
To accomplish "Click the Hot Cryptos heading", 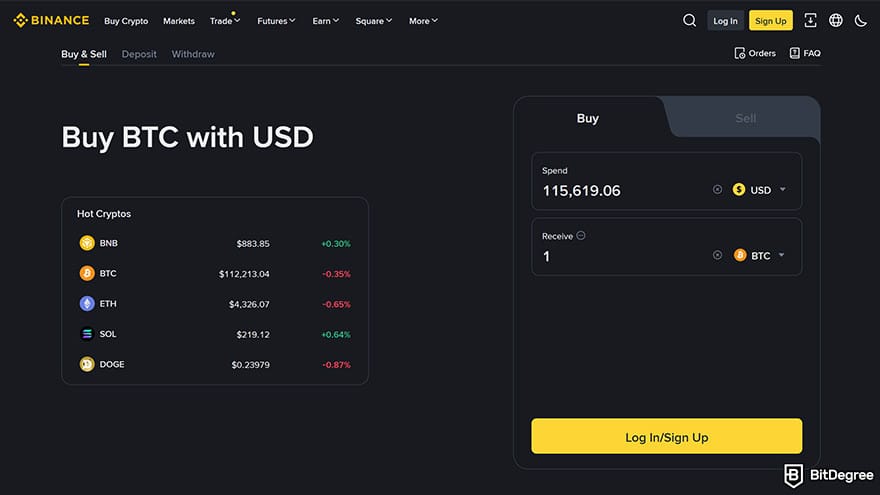I will tap(104, 214).
